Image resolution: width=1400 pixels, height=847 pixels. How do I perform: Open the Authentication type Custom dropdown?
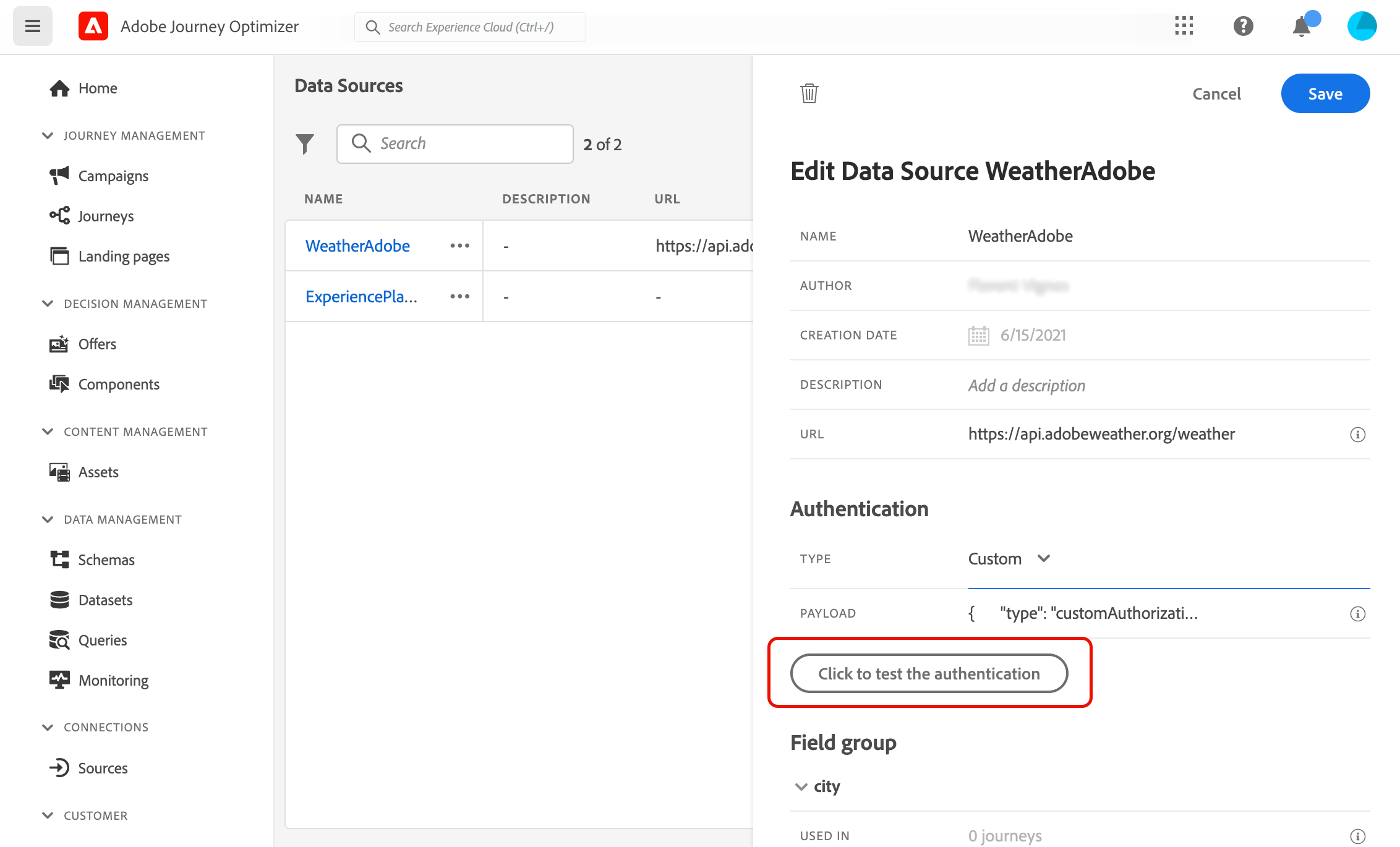(1009, 559)
